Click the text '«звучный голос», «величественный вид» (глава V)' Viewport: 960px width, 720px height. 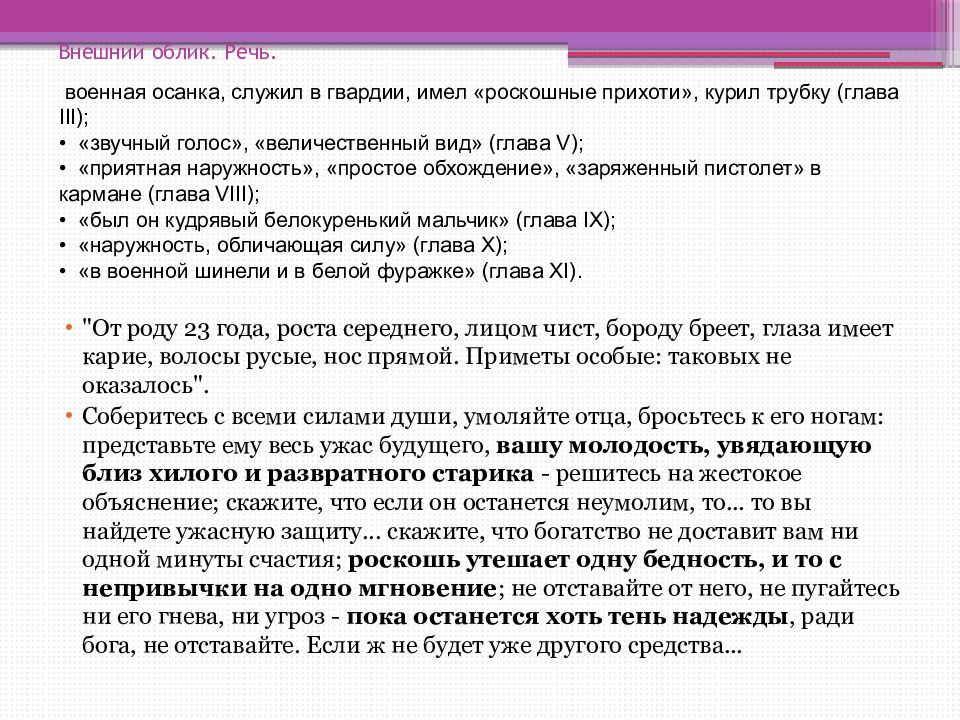click(331, 143)
